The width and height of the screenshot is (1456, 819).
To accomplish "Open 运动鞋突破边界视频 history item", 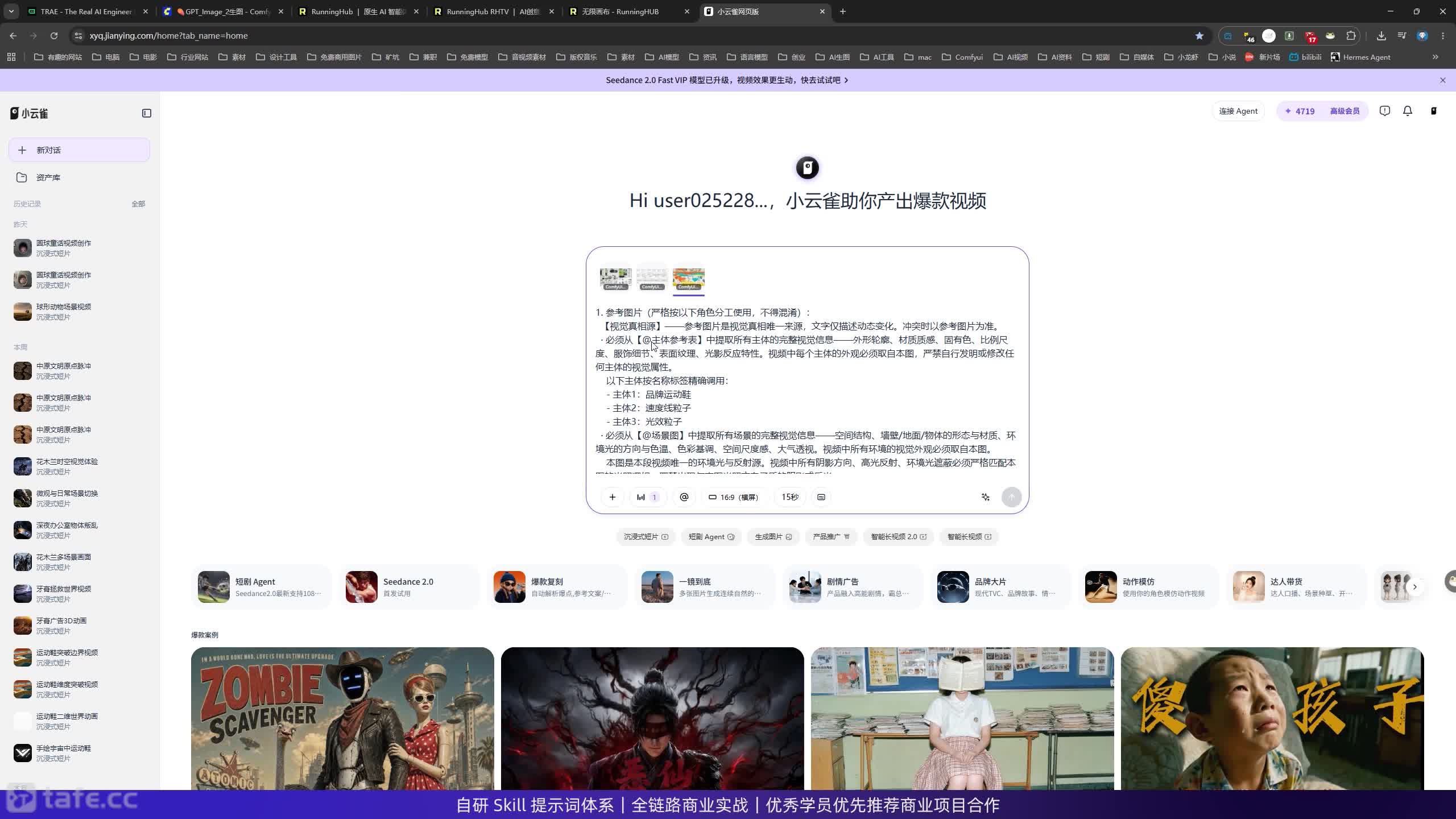I will pos(79,657).
